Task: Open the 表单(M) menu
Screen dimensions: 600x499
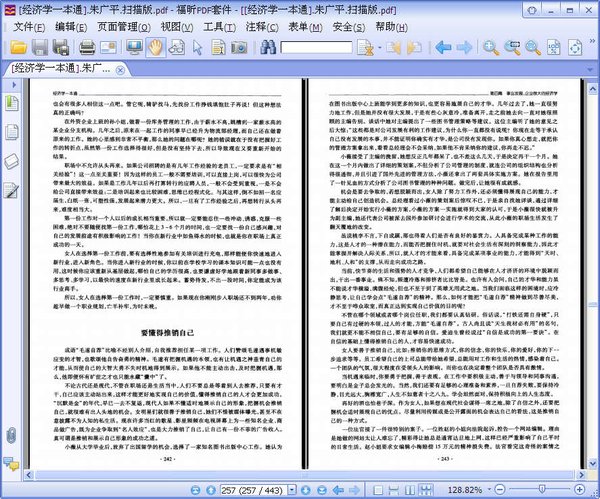Action: tap(305, 27)
